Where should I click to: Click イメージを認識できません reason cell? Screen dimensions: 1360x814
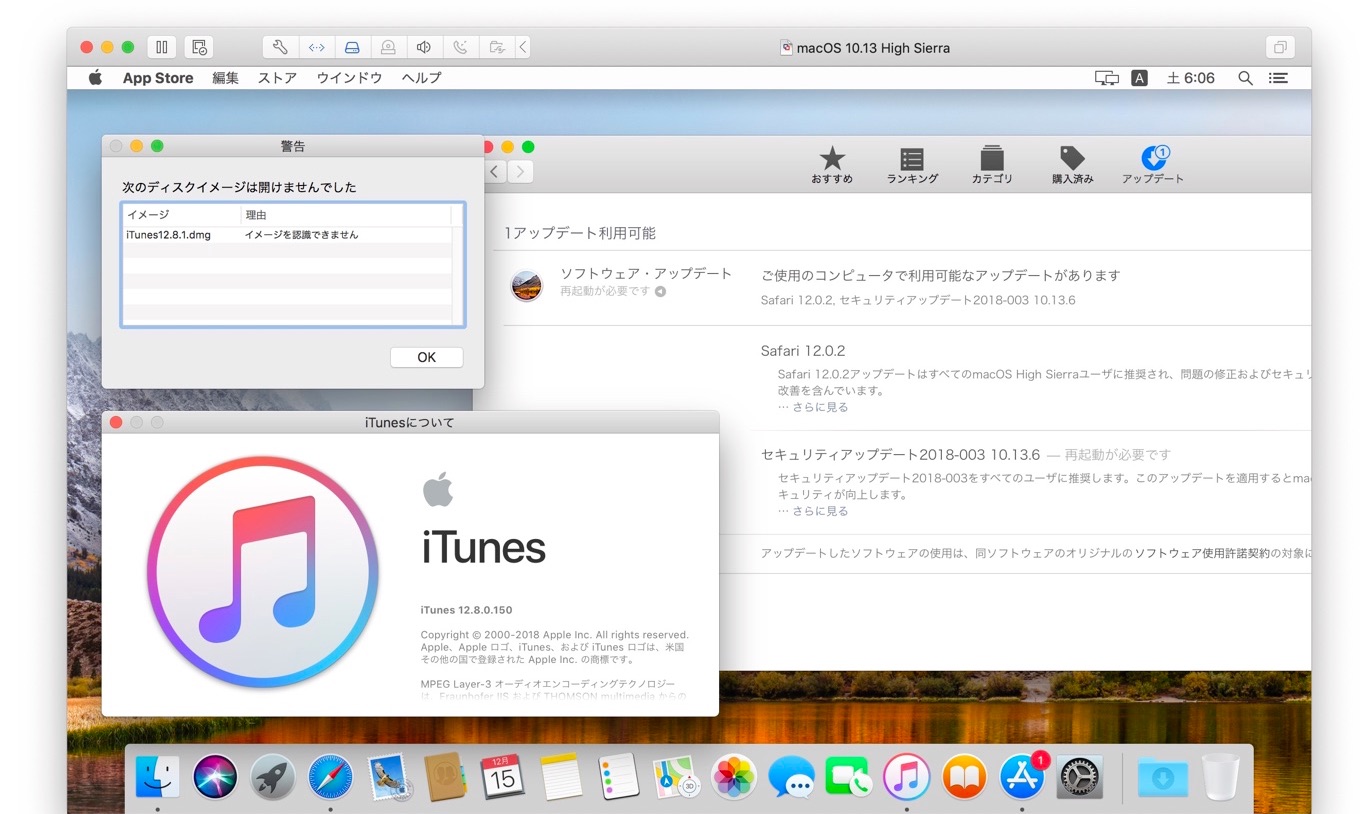[301, 235]
